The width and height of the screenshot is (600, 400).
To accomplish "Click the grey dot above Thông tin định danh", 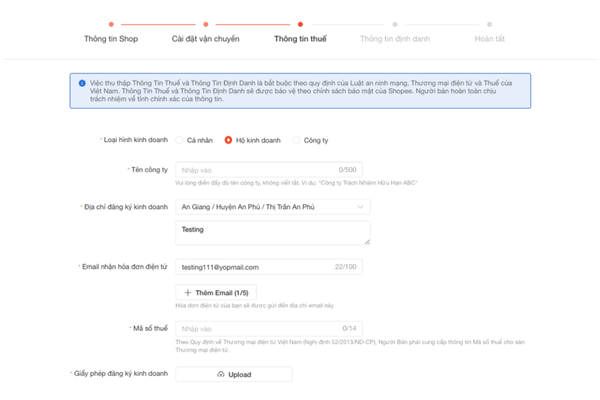I will click(394, 23).
